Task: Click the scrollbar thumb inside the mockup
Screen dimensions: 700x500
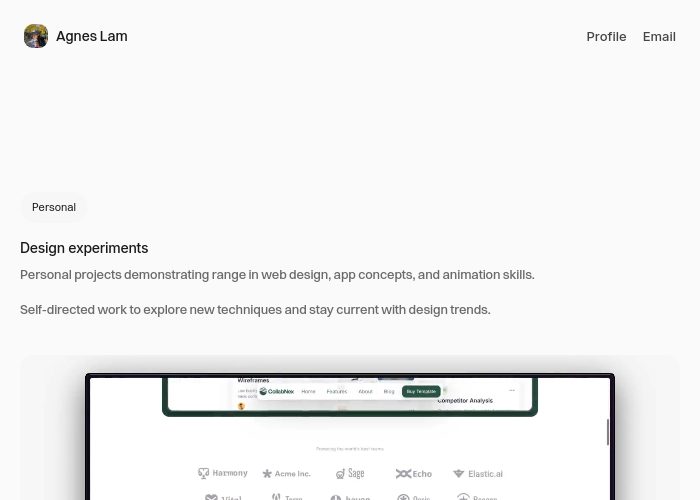Action: 608,432
